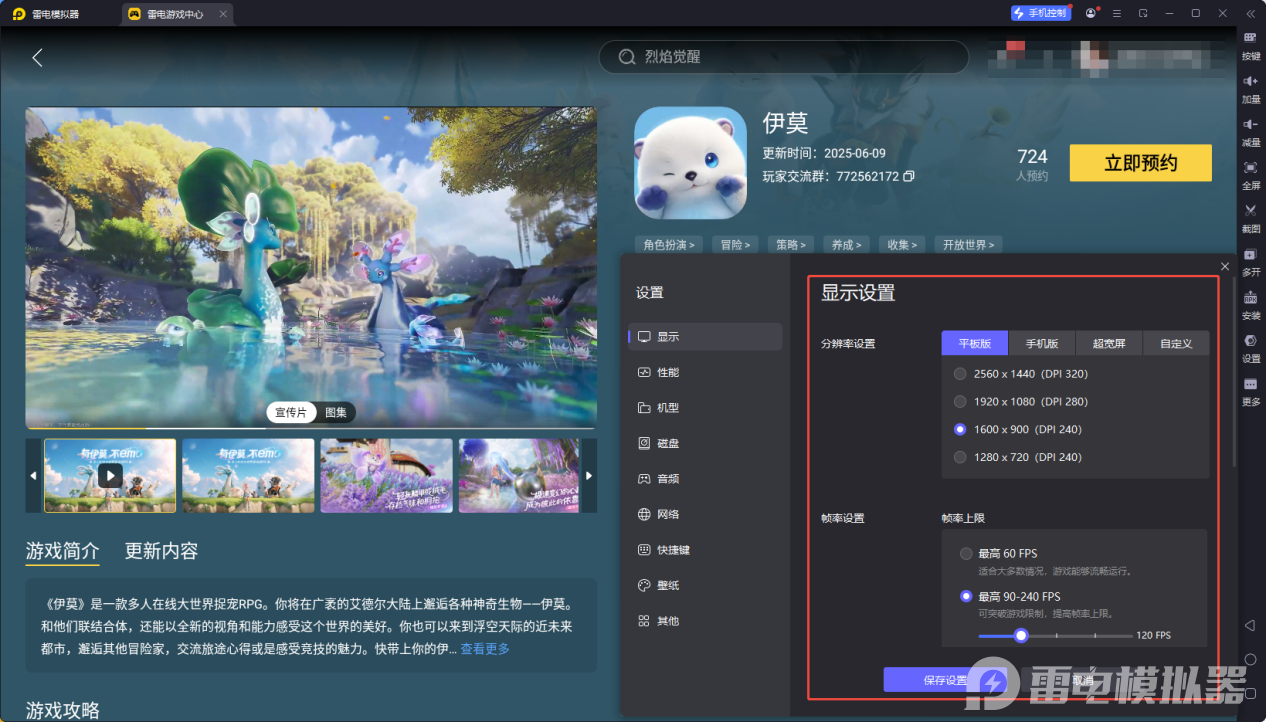1266x722 pixels.
Task: Open multi-instance manager via 多开 icon
Action: [x=1250, y=261]
